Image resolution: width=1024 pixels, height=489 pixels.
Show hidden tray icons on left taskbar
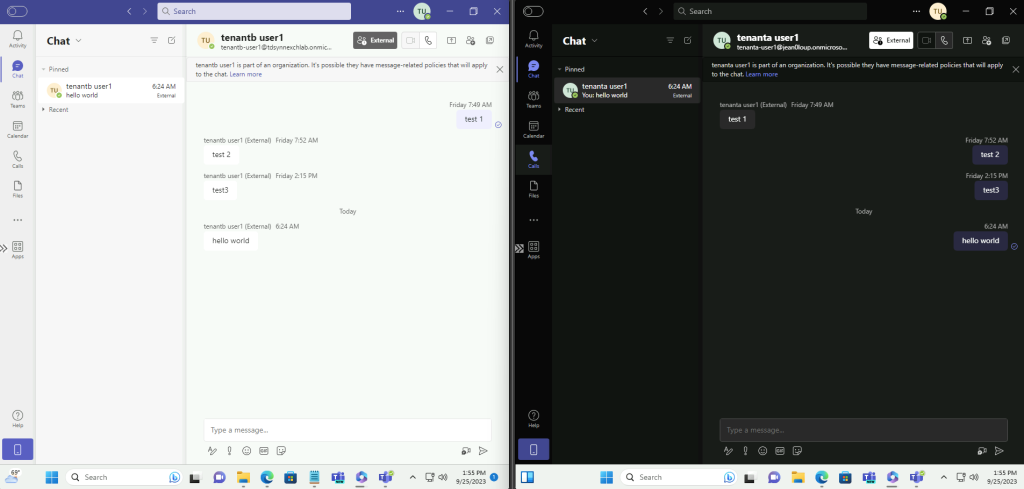pyautogui.click(x=413, y=477)
